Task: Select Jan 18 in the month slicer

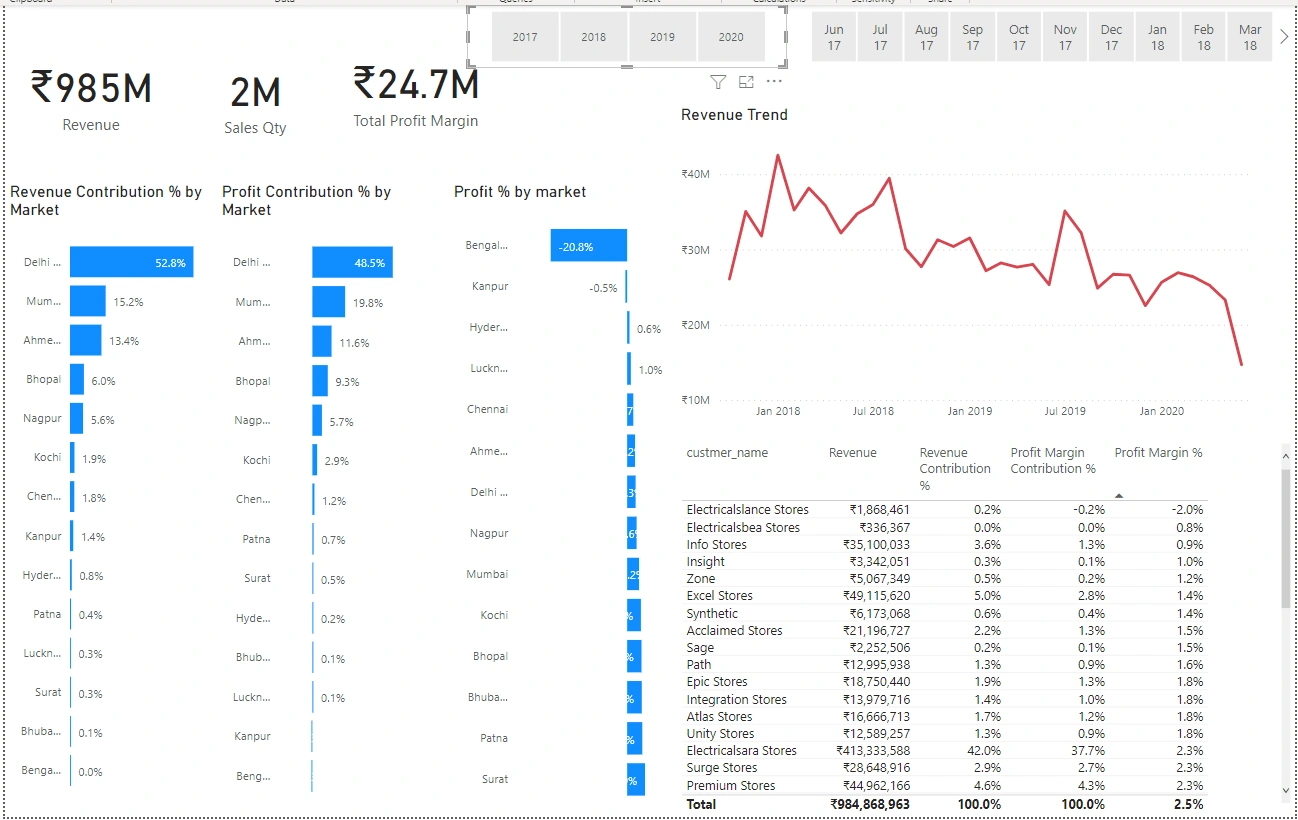Action: point(1158,37)
